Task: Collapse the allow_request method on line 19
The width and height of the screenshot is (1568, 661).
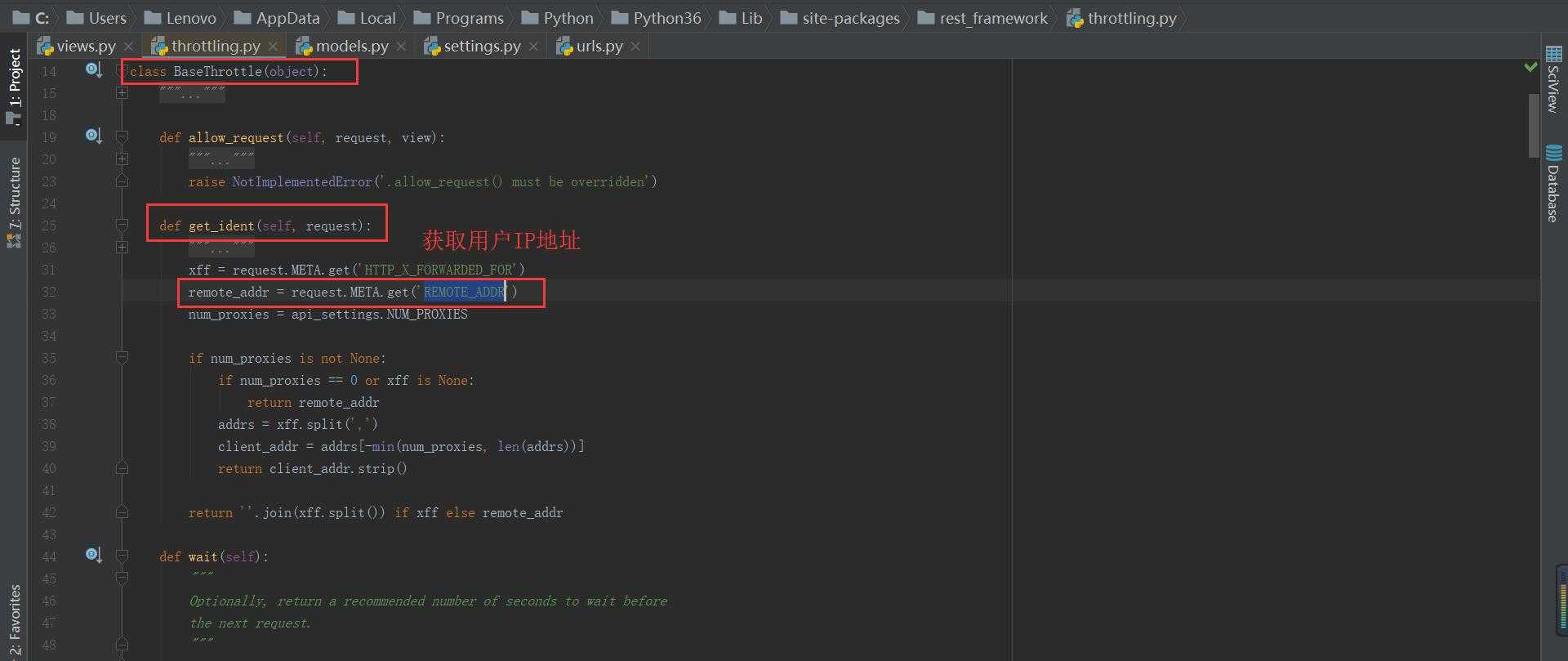Action: [x=122, y=136]
